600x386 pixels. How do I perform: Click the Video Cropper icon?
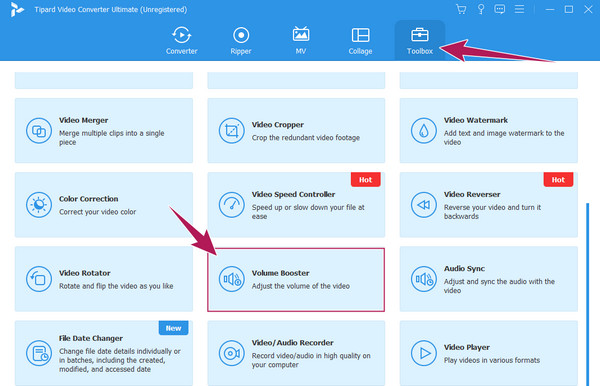coord(232,131)
